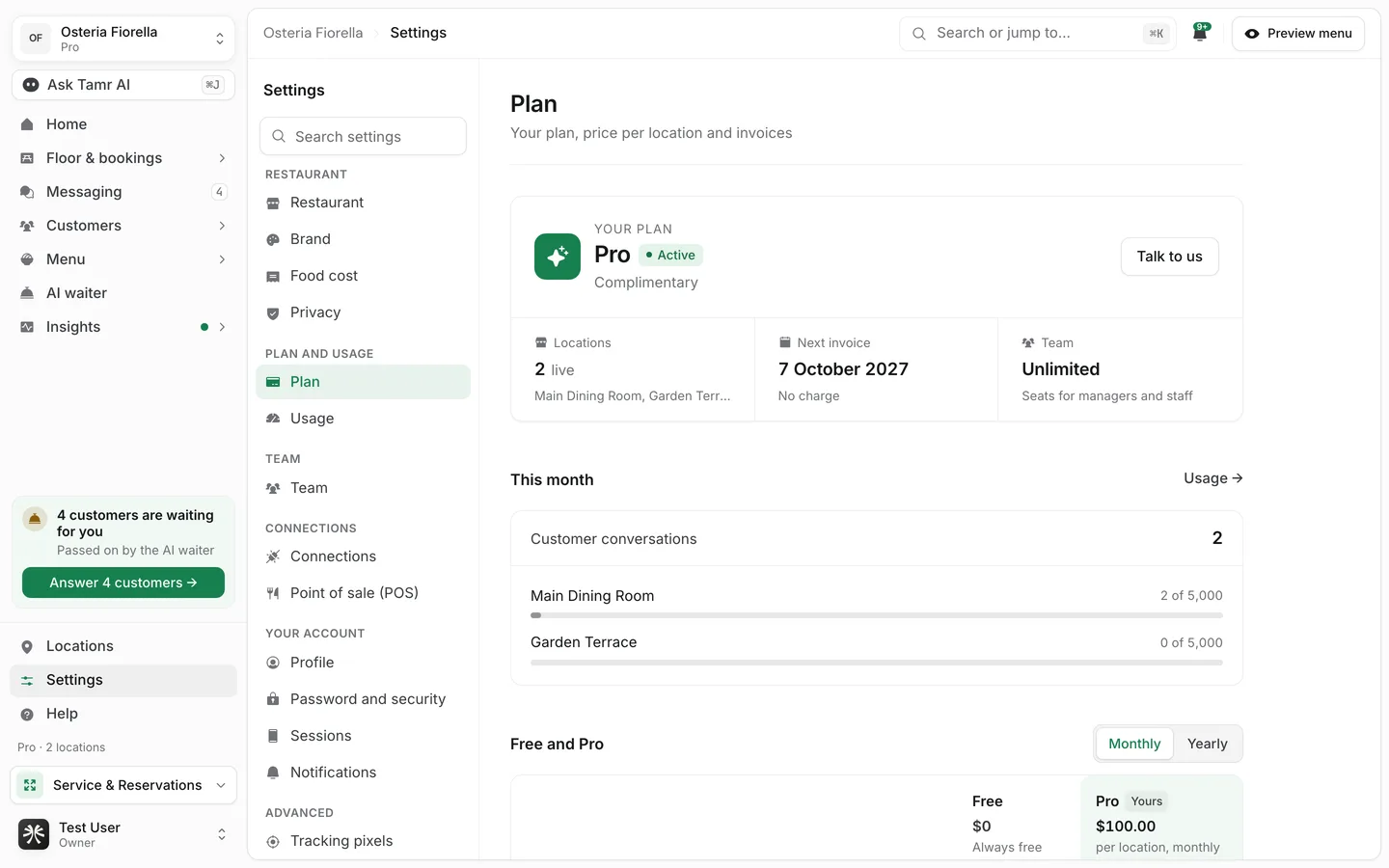Click the Usage gauge icon

(x=273, y=419)
